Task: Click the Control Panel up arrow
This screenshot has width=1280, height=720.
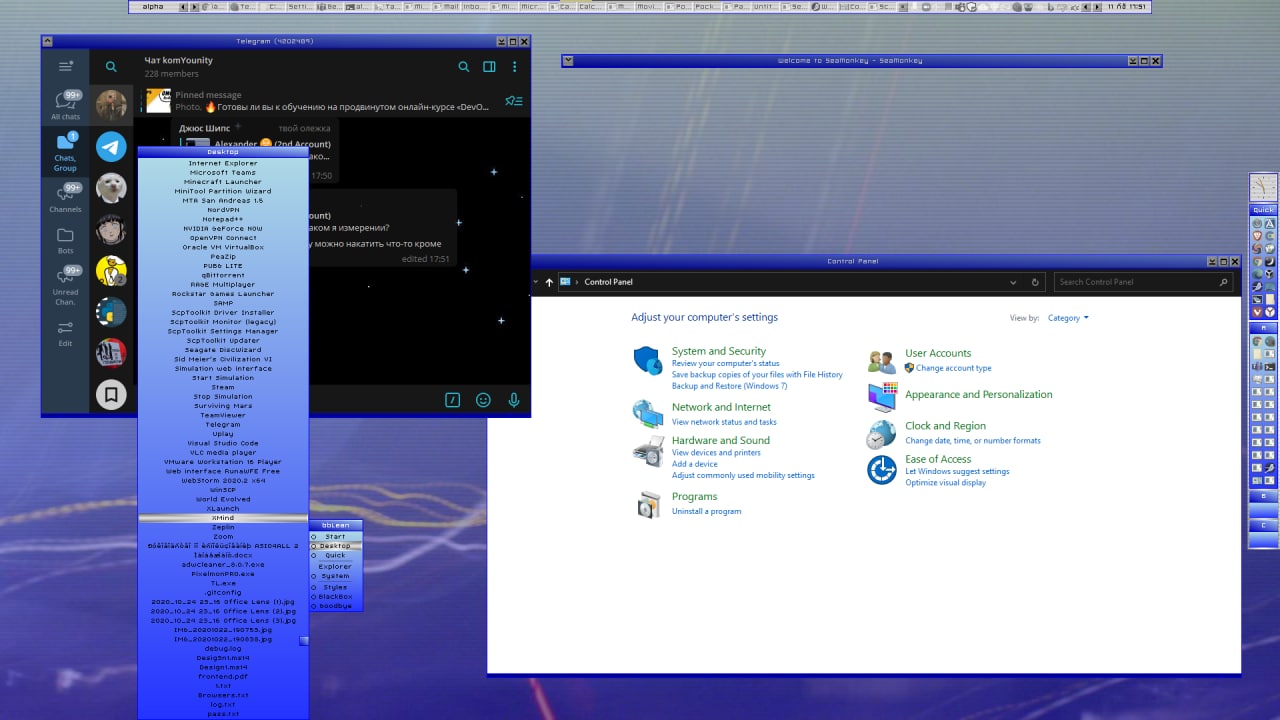Action: click(x=549, y=282)
